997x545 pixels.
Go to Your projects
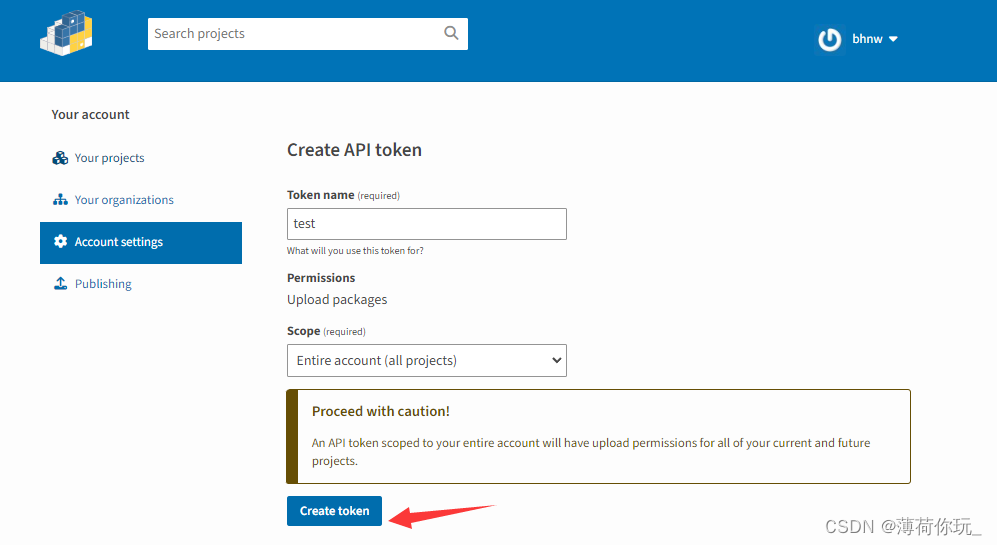[109, 158]
